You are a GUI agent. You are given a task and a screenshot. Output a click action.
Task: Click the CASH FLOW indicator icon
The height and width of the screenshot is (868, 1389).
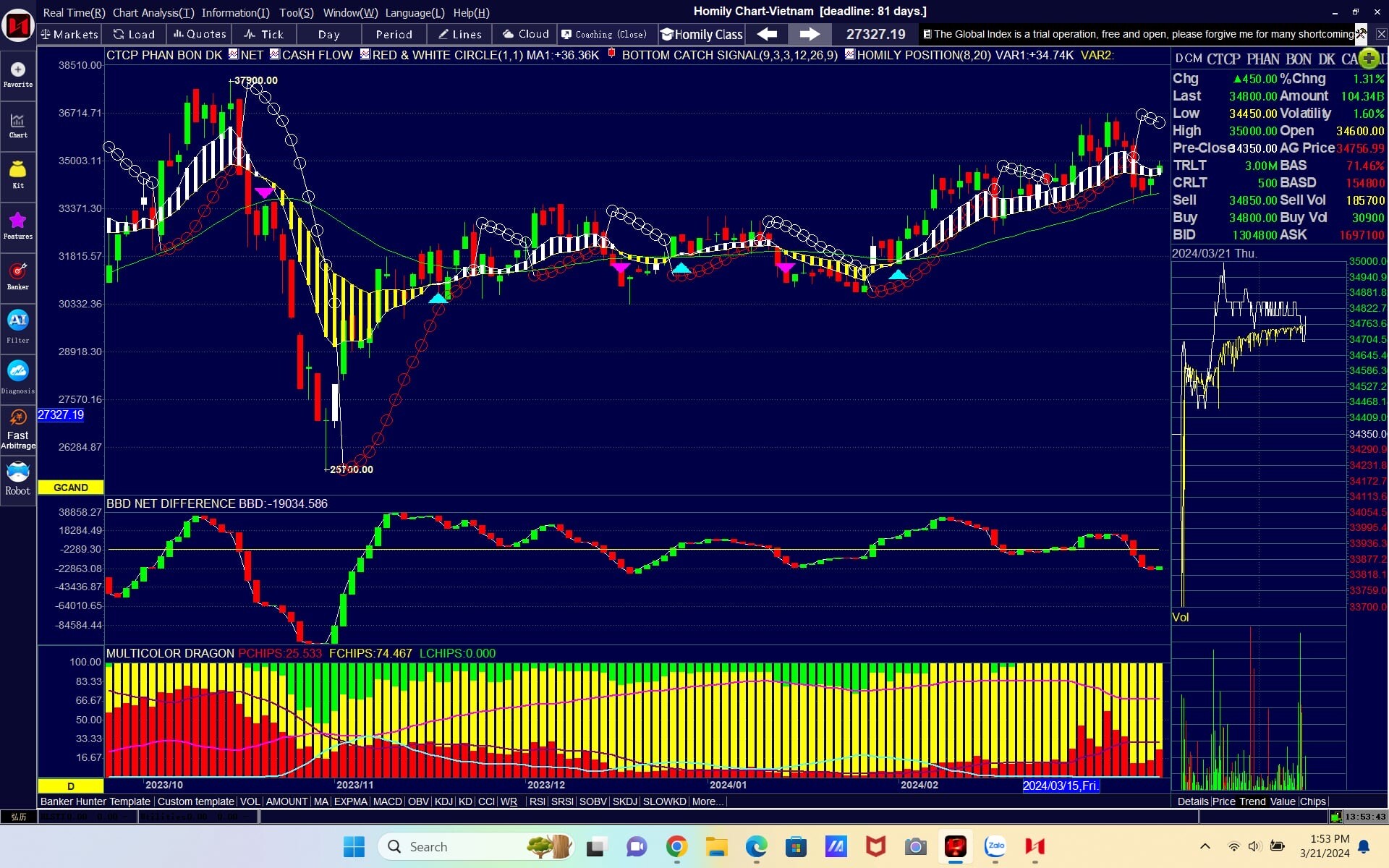pyautogui.click(x=275, y=54)
